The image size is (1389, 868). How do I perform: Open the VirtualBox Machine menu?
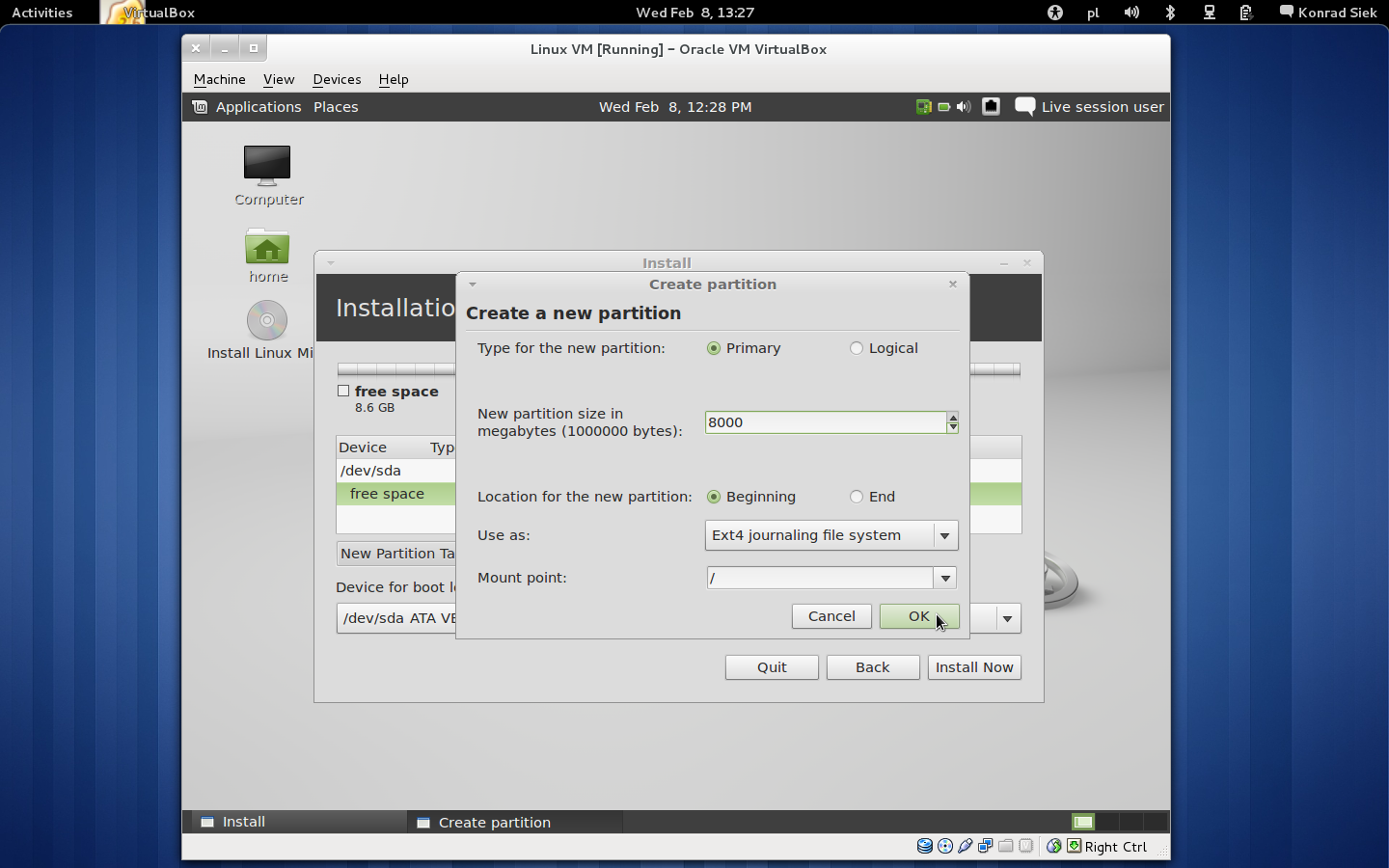click(220, 79)
